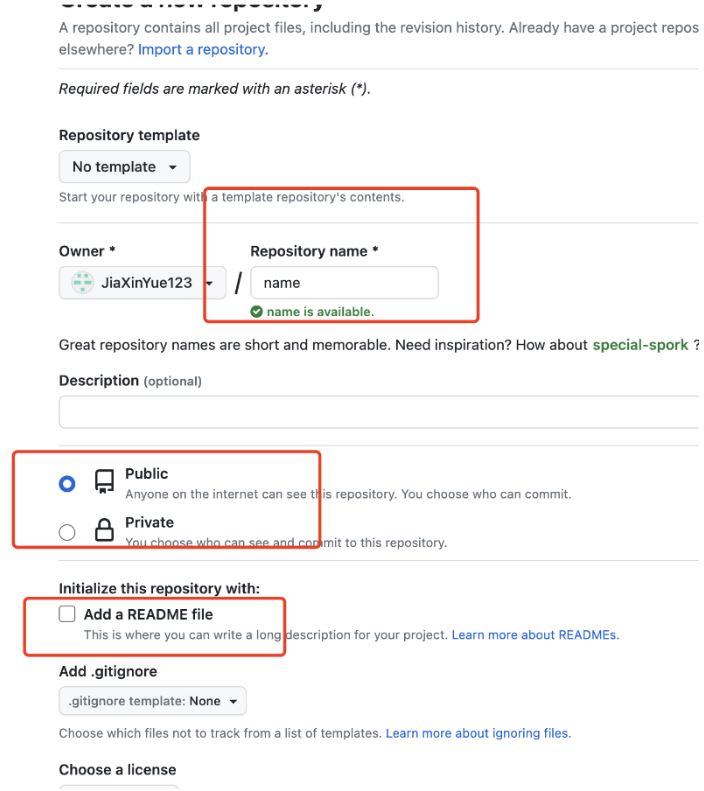704x791 pixels.
Task: Click the Add a README file label
Action: tap(148, 614)
